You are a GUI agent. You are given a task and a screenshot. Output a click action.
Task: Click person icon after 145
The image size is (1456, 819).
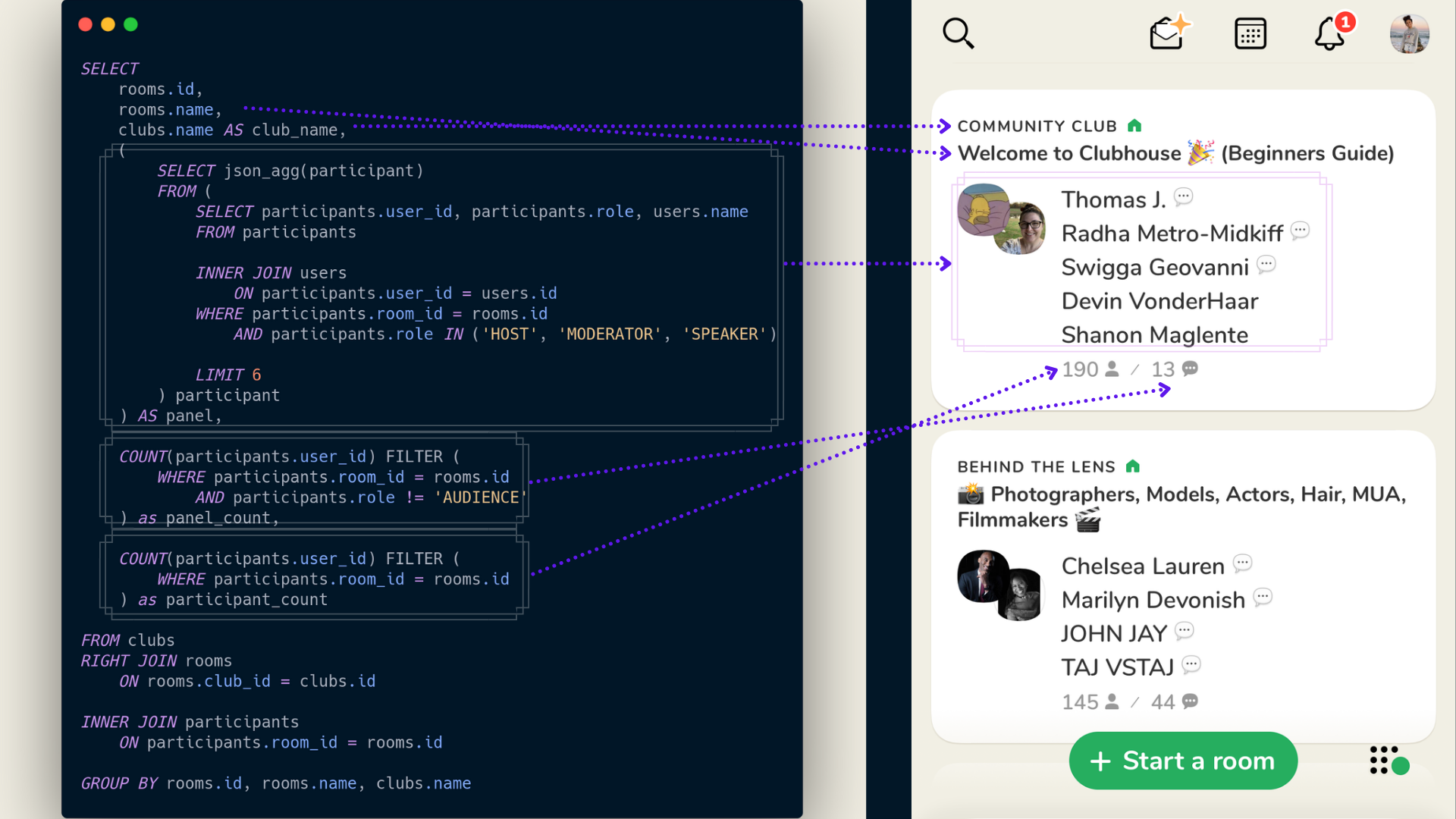point(1112,701)
